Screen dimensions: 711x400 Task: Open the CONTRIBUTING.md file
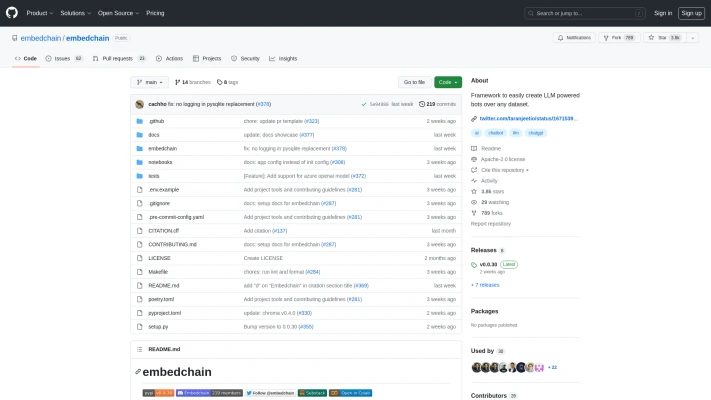coord(172,244)
